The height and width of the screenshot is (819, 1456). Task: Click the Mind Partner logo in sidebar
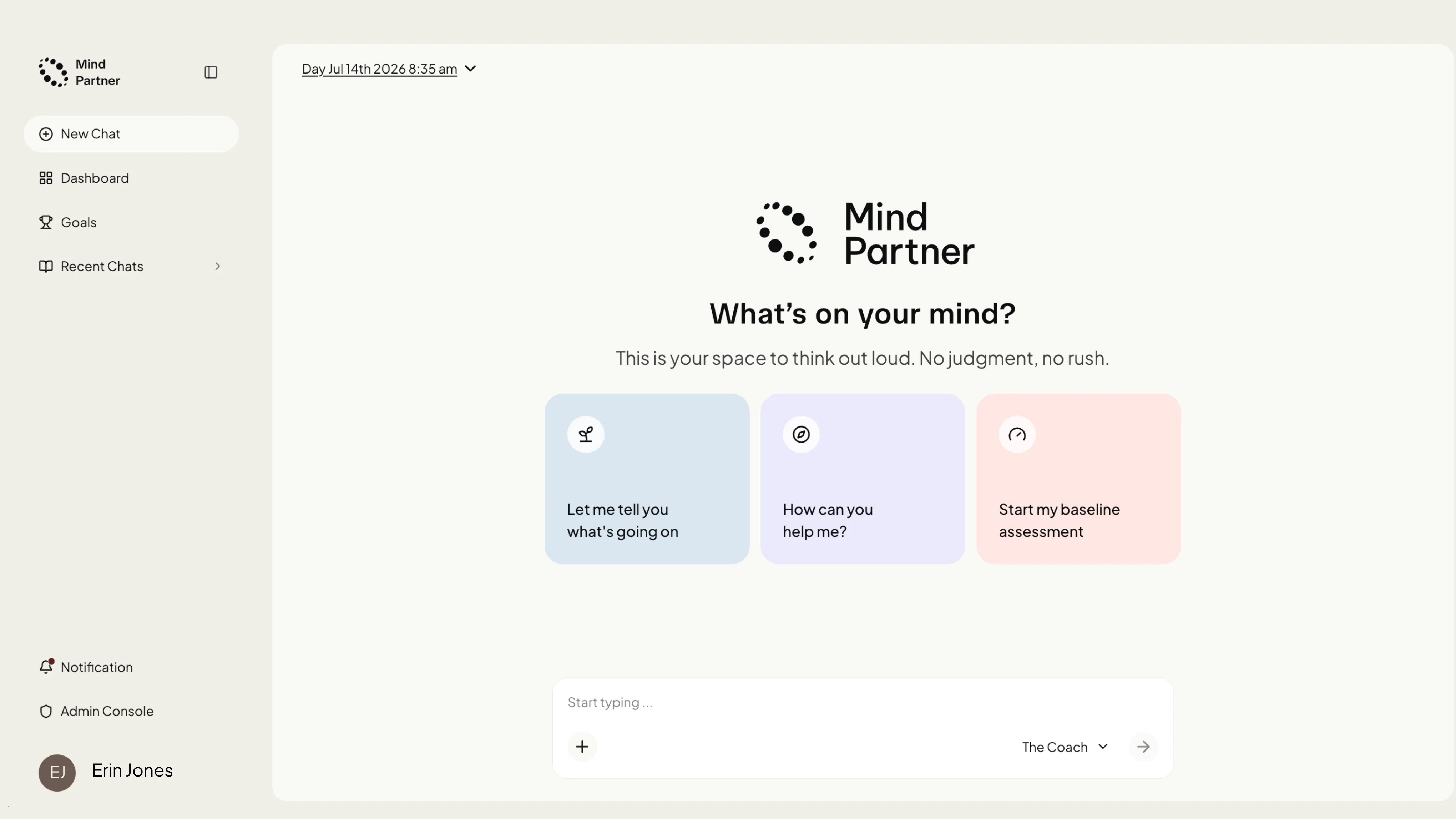click(x=79, y=72)
